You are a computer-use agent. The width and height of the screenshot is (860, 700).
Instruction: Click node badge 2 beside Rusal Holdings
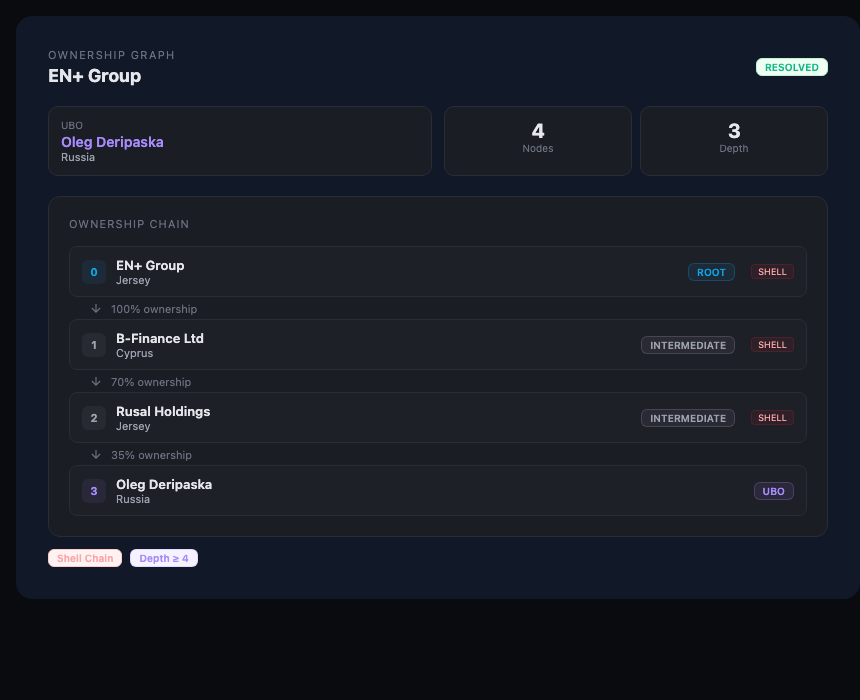click(x=94, y=418)
